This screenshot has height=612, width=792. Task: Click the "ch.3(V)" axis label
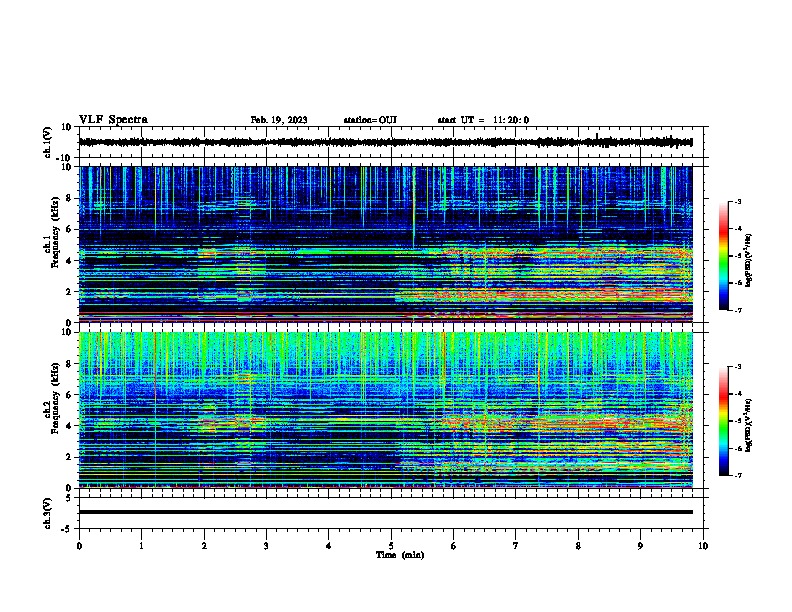click(x=48, y=513)
